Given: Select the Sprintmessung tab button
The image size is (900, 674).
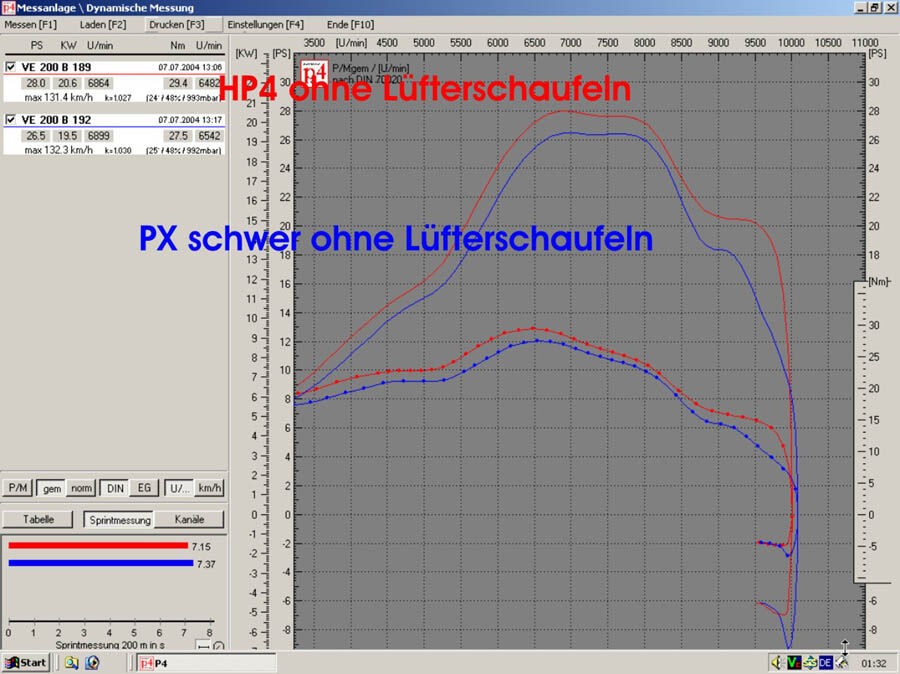Looking at the screenshot, I should [x=119, y=520].
